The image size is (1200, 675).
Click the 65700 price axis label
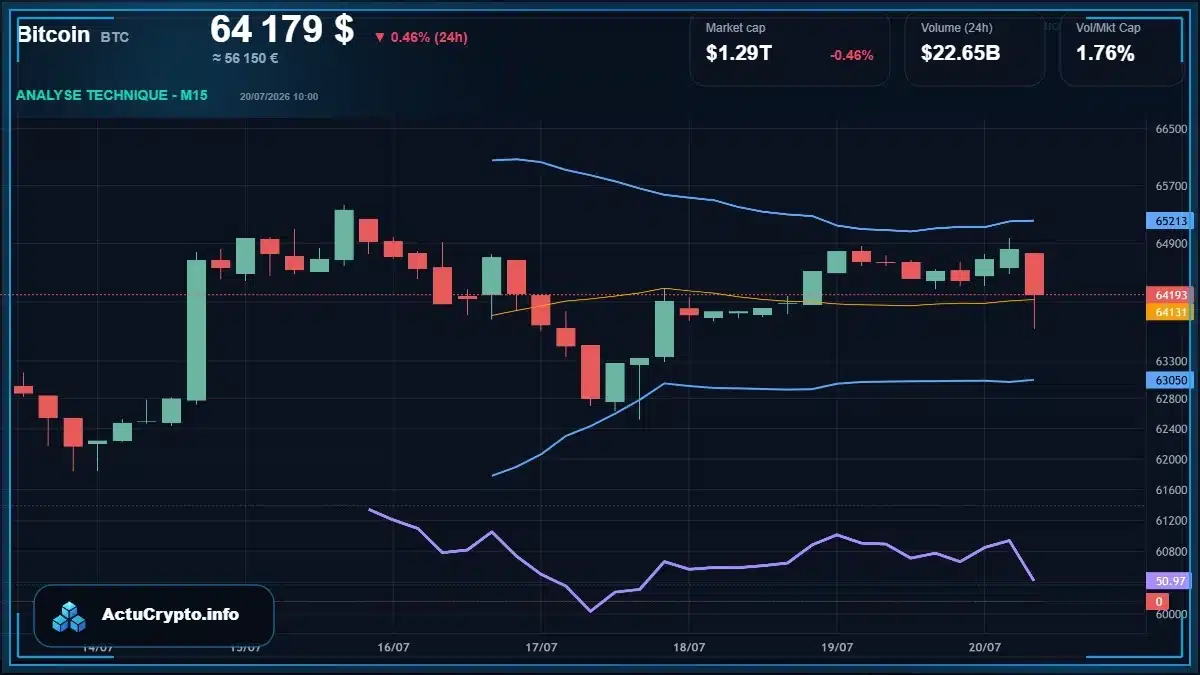1171,187
